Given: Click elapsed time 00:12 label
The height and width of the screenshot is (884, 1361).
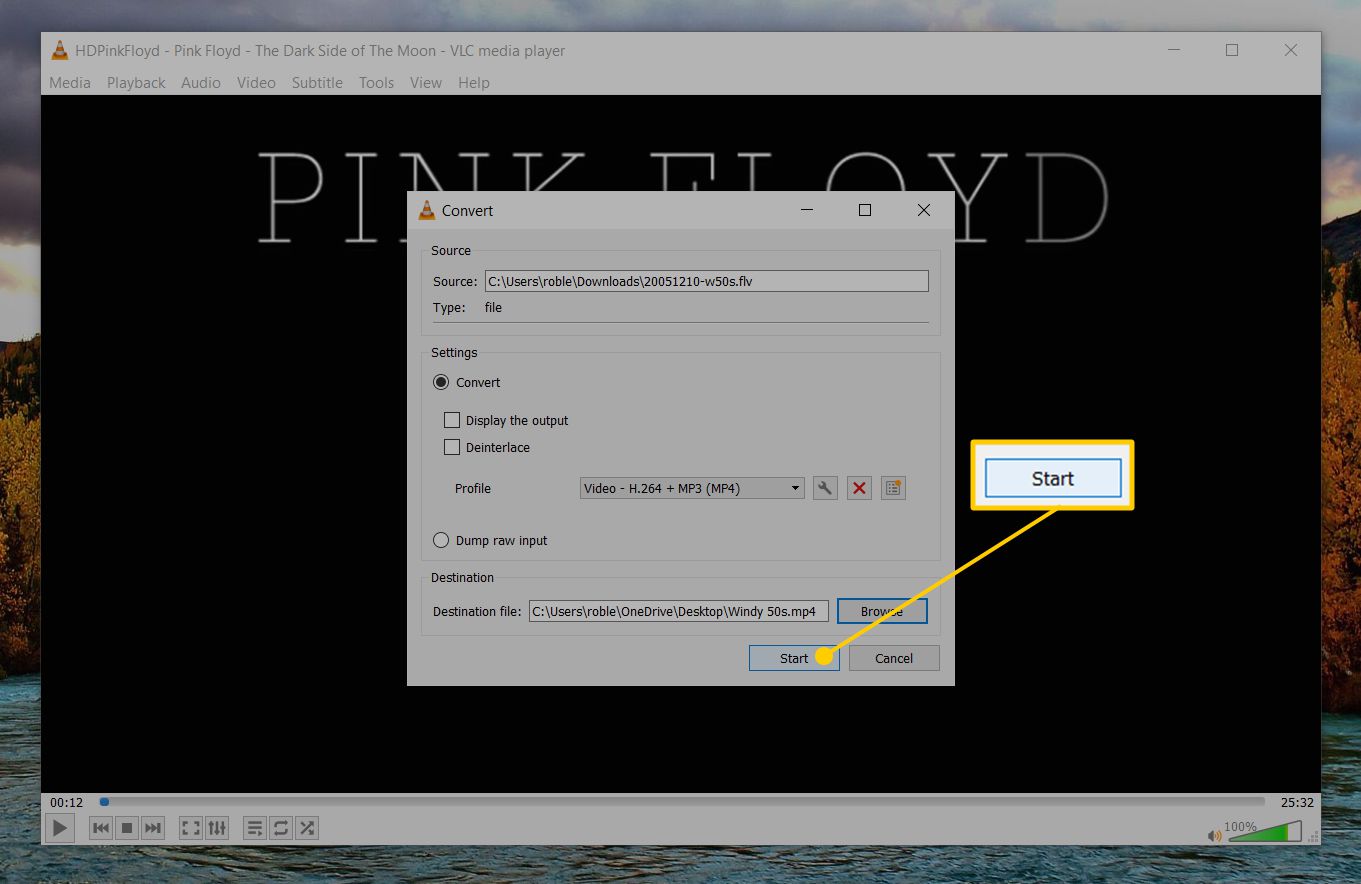Looking at the screenshot, I should (x=67, y=802).
